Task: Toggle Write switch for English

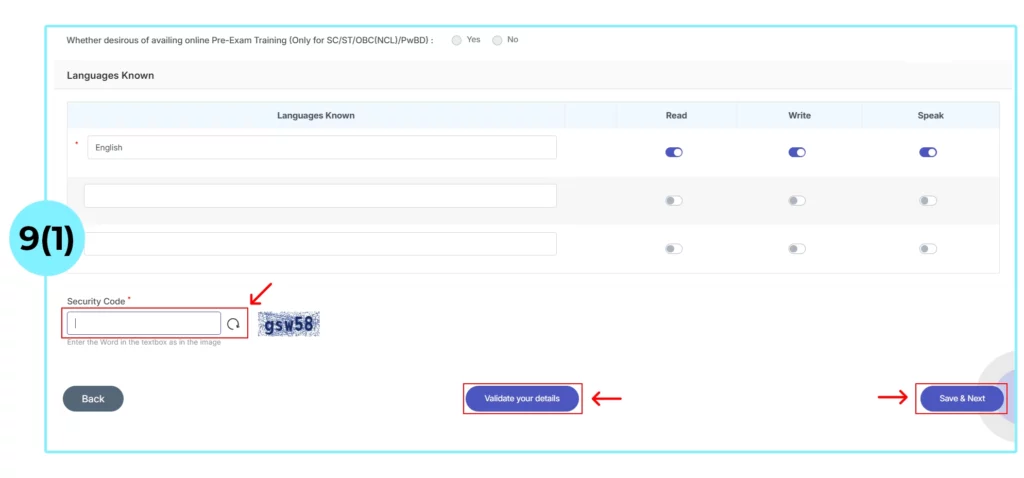Action: pyautogui.click(x=797, y=152)
